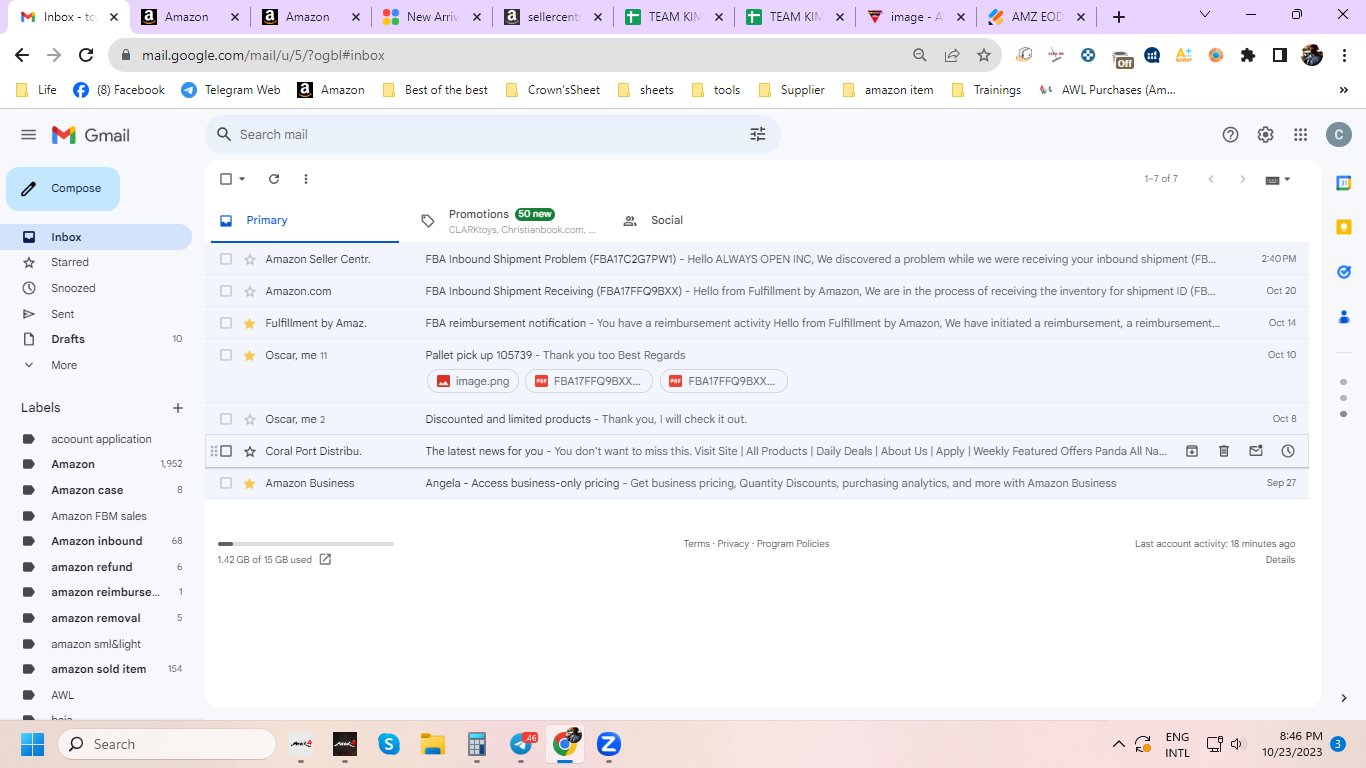Open storage management link icon
This screenshot has width=1366, height=768.
[x=325, y=560]
